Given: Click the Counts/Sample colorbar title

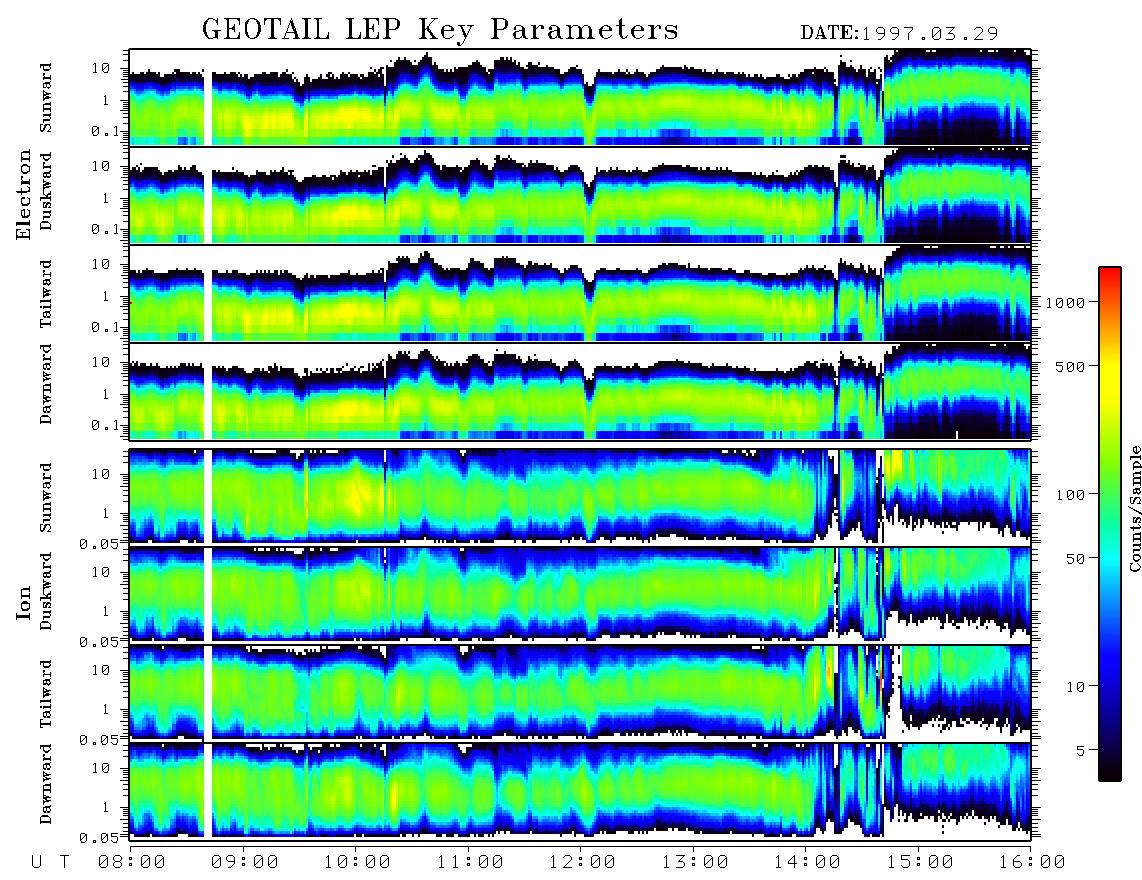Looking at the screenshot, I should tap(1134, 508).
